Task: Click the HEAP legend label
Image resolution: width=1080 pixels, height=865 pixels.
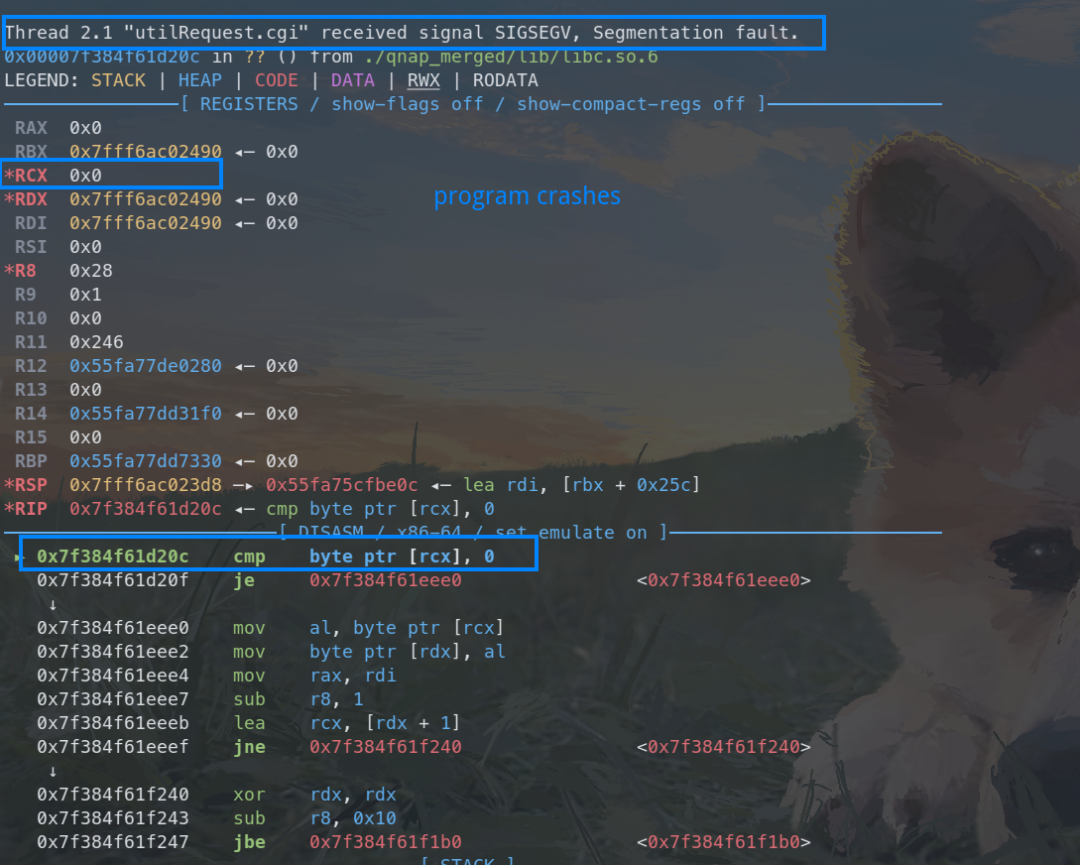Action: [x=200, y=81]
